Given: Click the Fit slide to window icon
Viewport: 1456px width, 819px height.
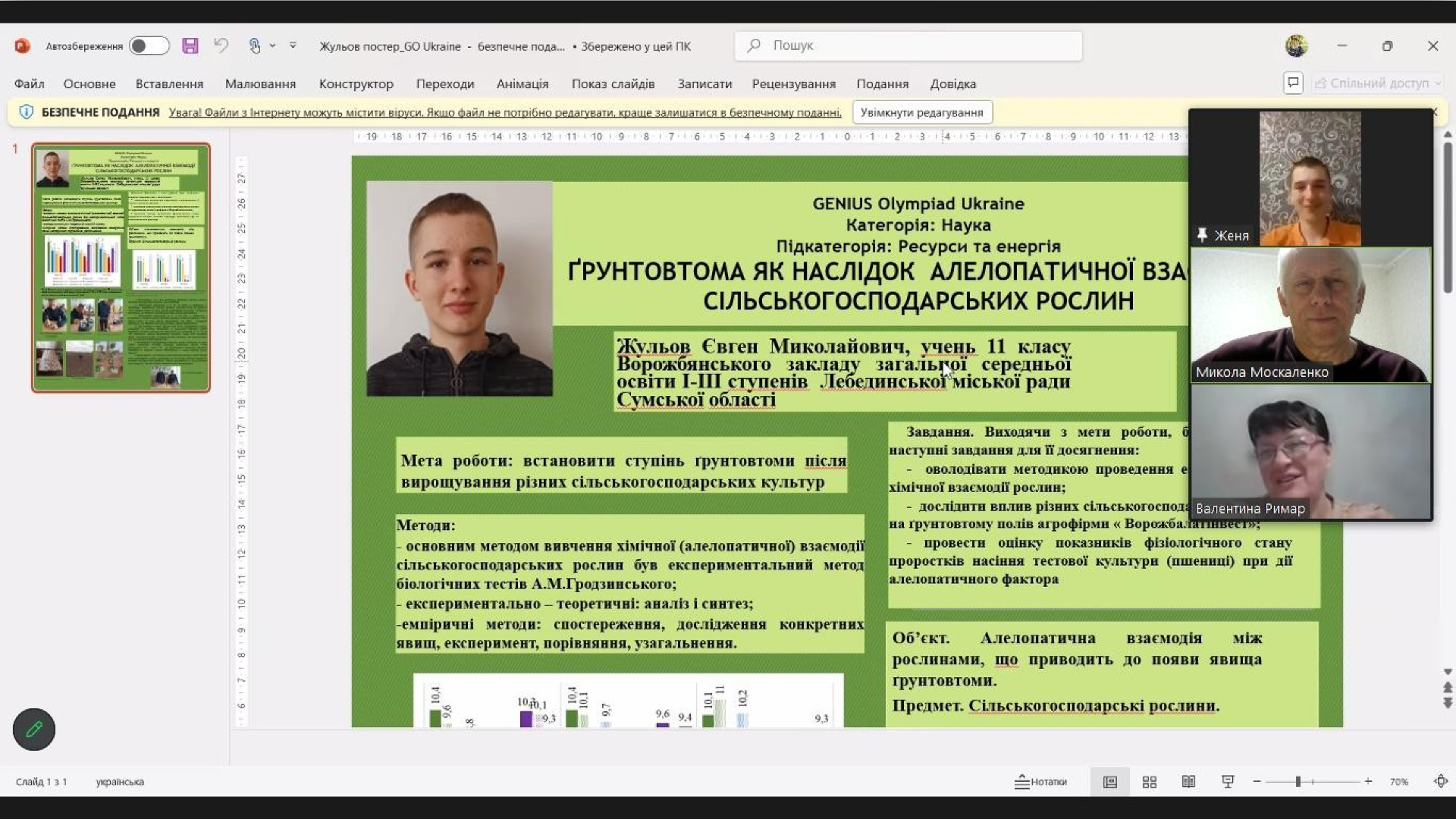Looking at the screenshot, I should coord(1441,781).
